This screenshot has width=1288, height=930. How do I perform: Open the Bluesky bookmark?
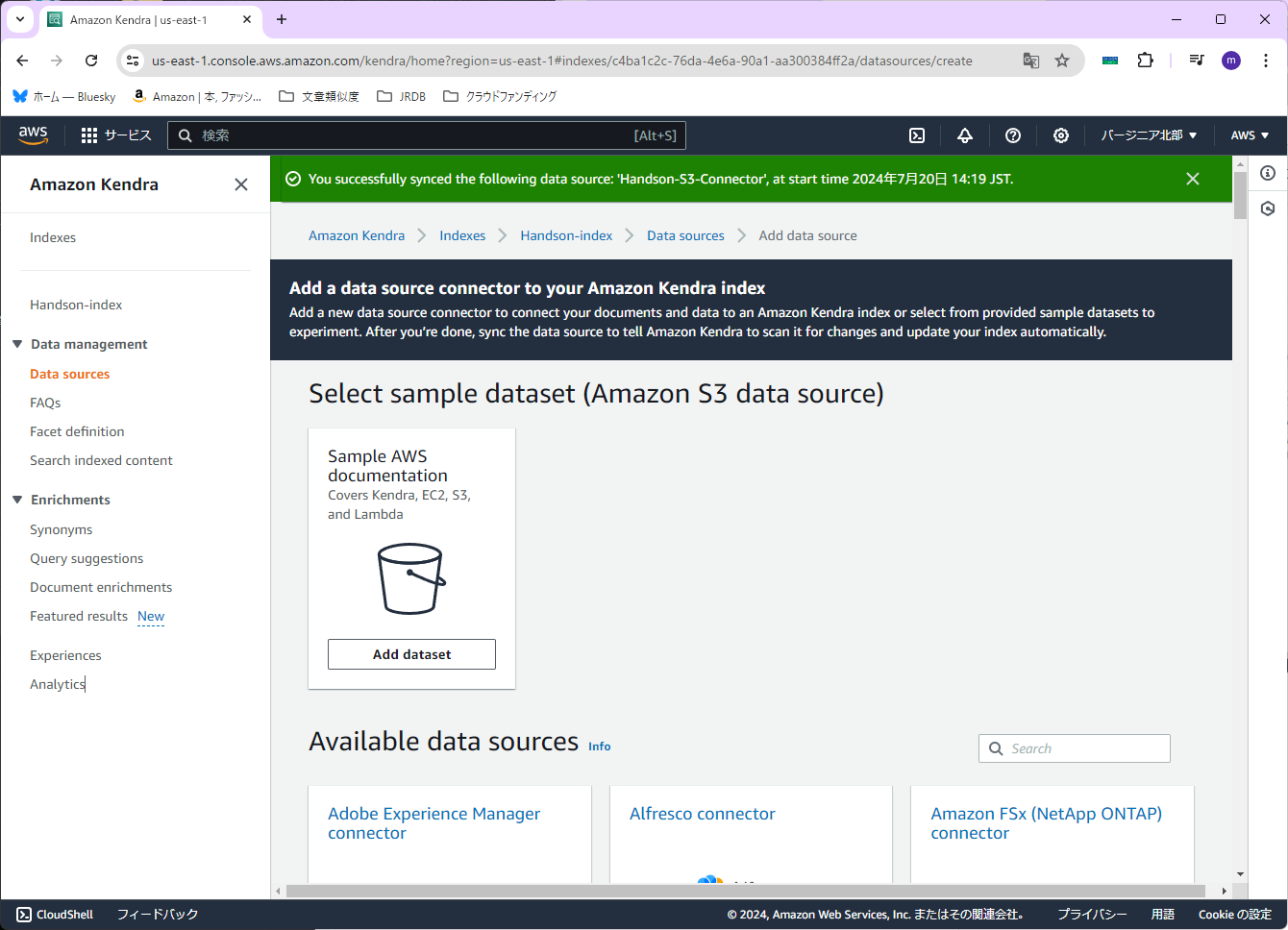point(64,96)
